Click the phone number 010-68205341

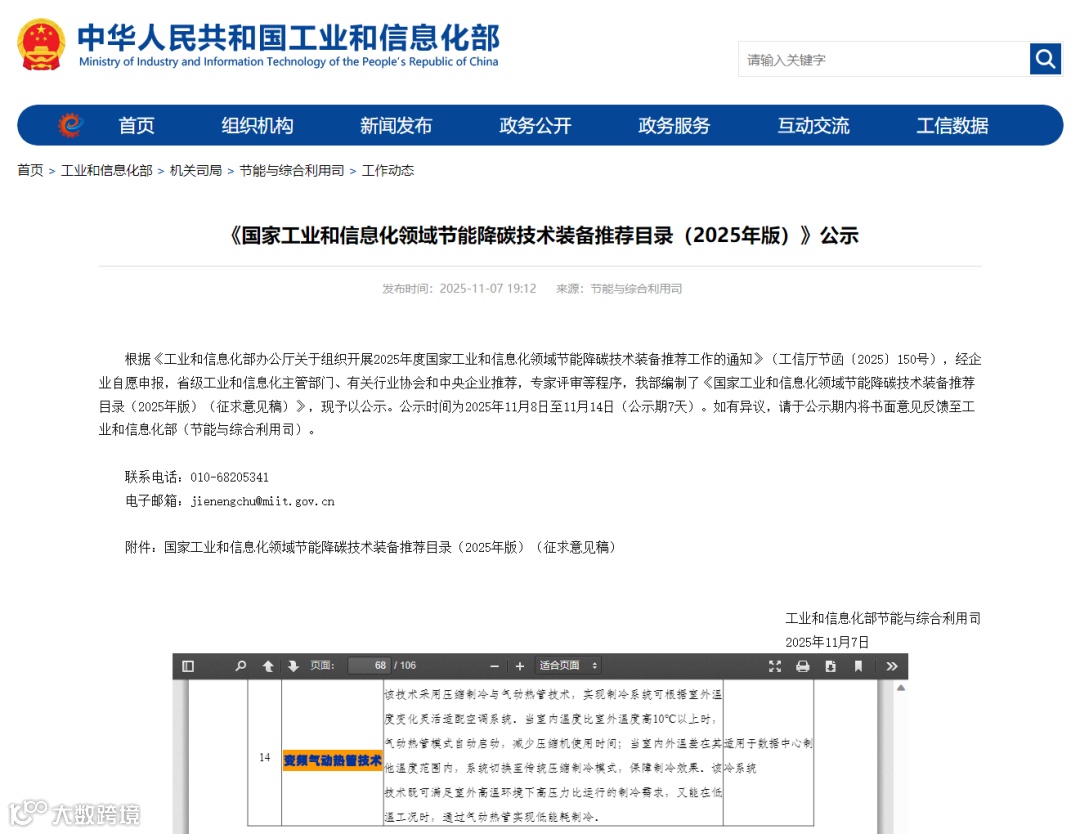point(229,477)
